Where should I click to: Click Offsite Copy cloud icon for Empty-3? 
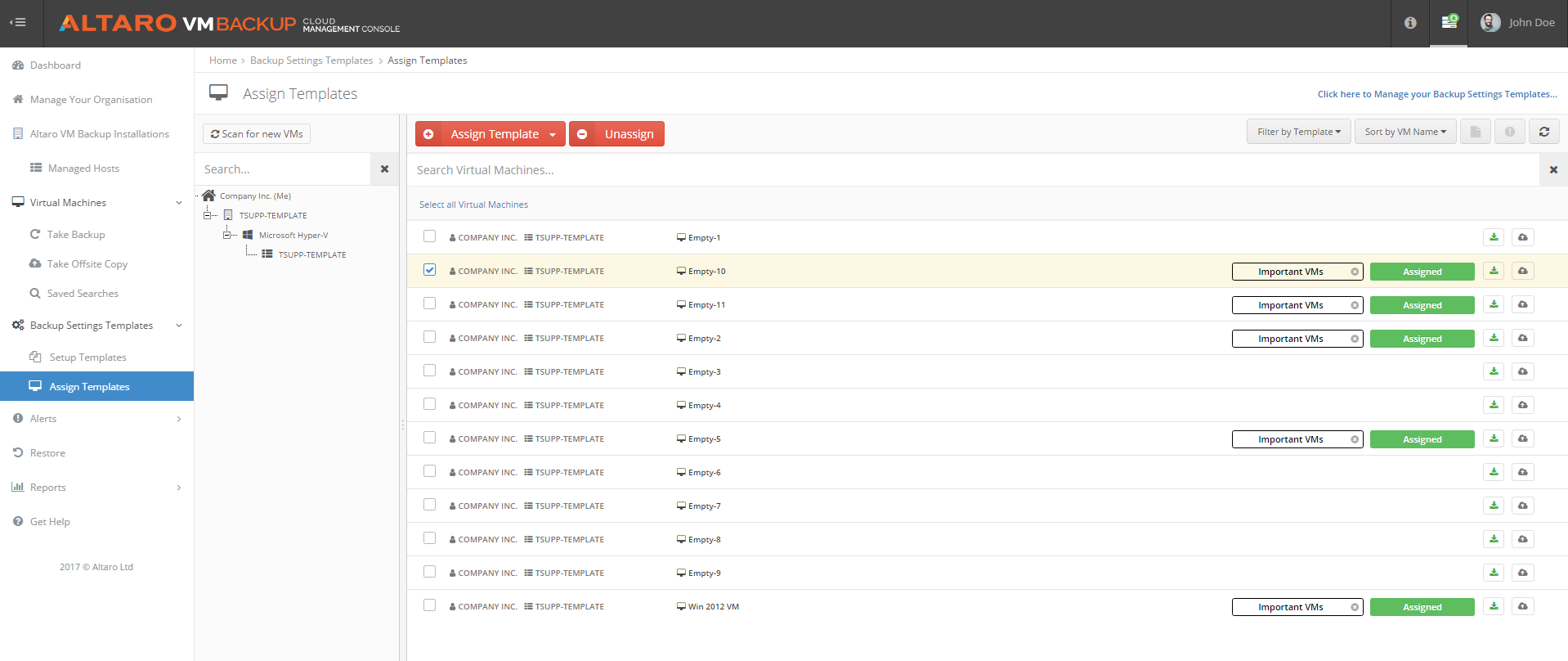[1522, 371]
